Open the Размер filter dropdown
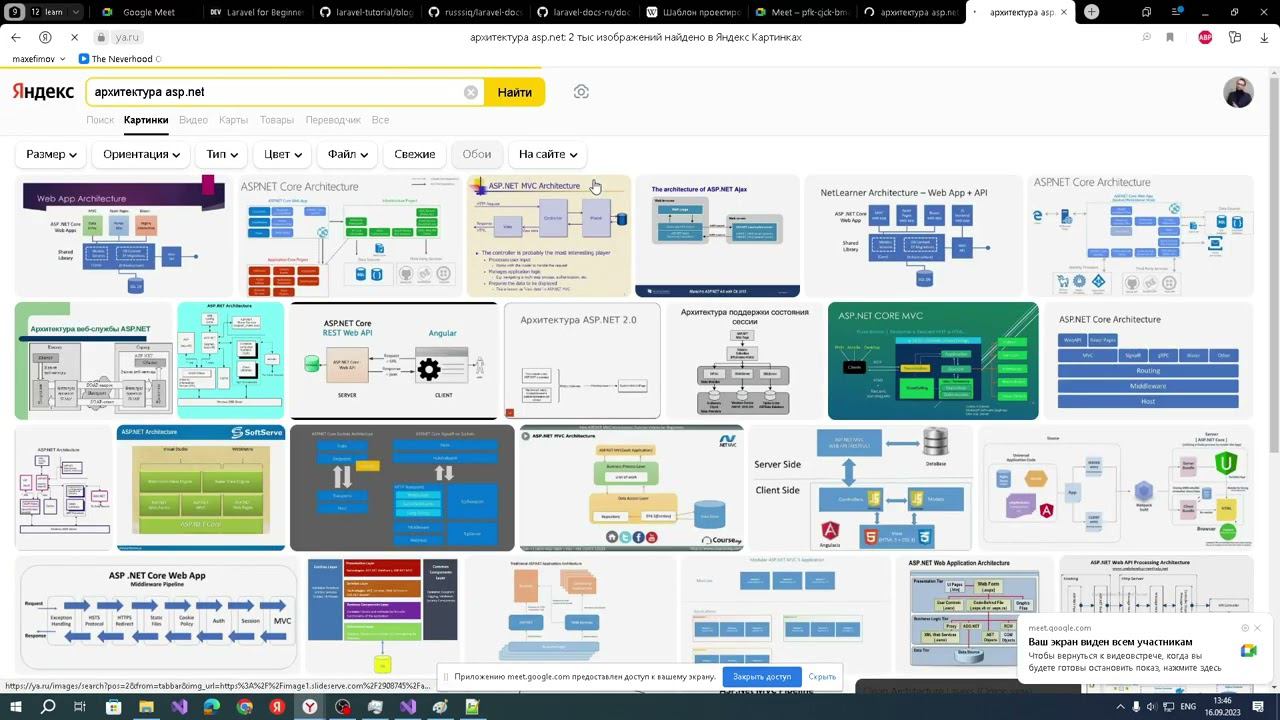Image resolution: width=1280 pixels, height=720 pixels. (x=51, y=154)
